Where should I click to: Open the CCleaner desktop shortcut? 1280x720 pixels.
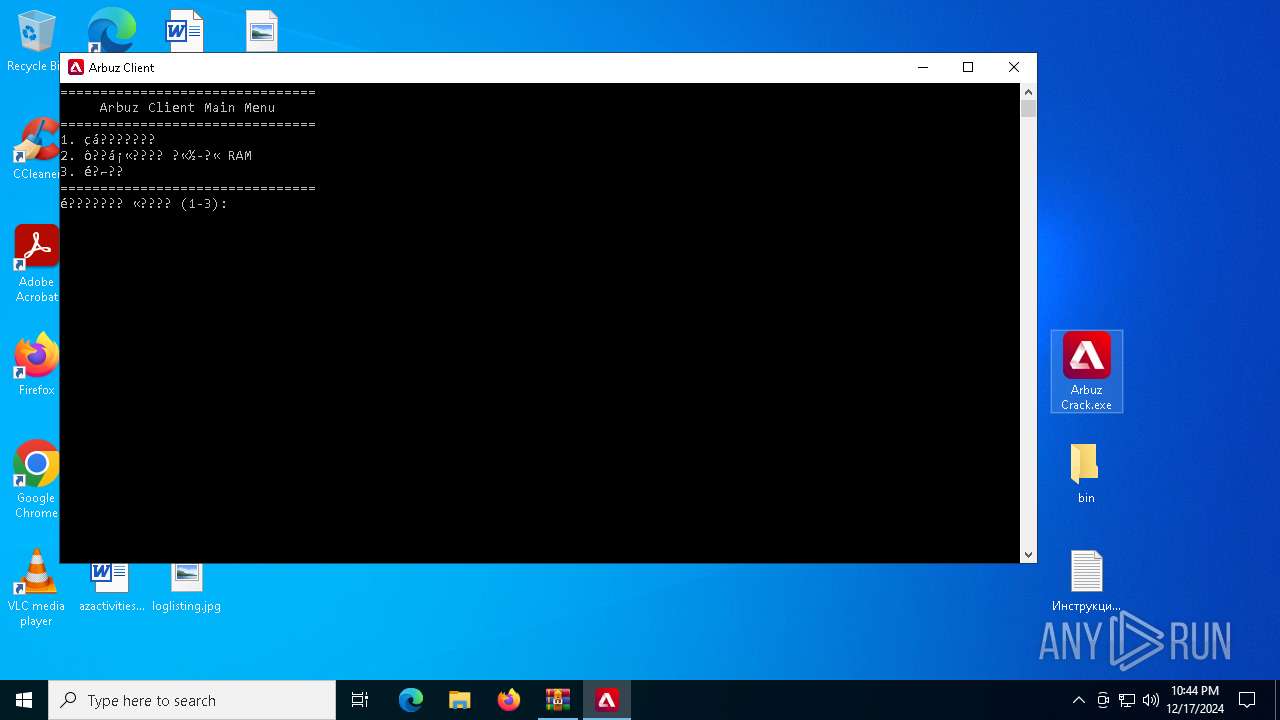coord(35,150)
